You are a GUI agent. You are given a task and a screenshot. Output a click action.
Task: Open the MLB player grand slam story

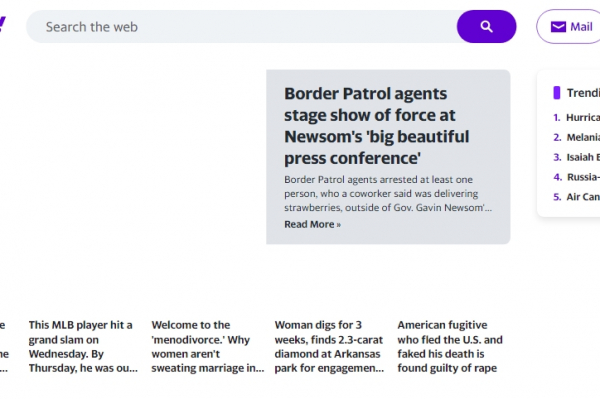click(83, 346)
